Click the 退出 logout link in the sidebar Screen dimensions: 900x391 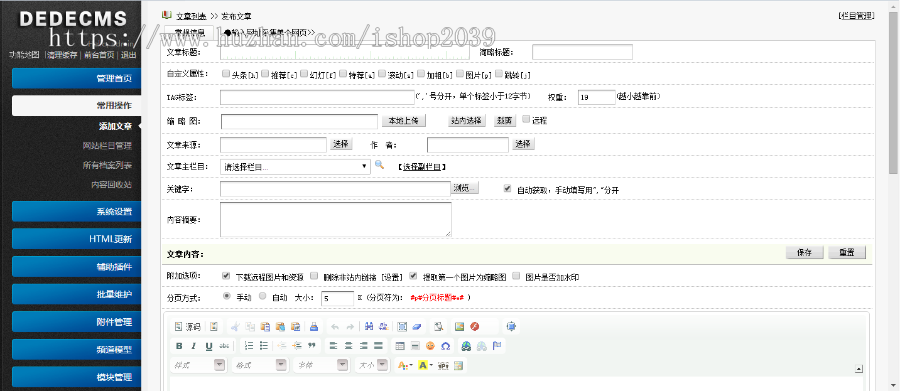pyautogui.click(x=129, y=55)
